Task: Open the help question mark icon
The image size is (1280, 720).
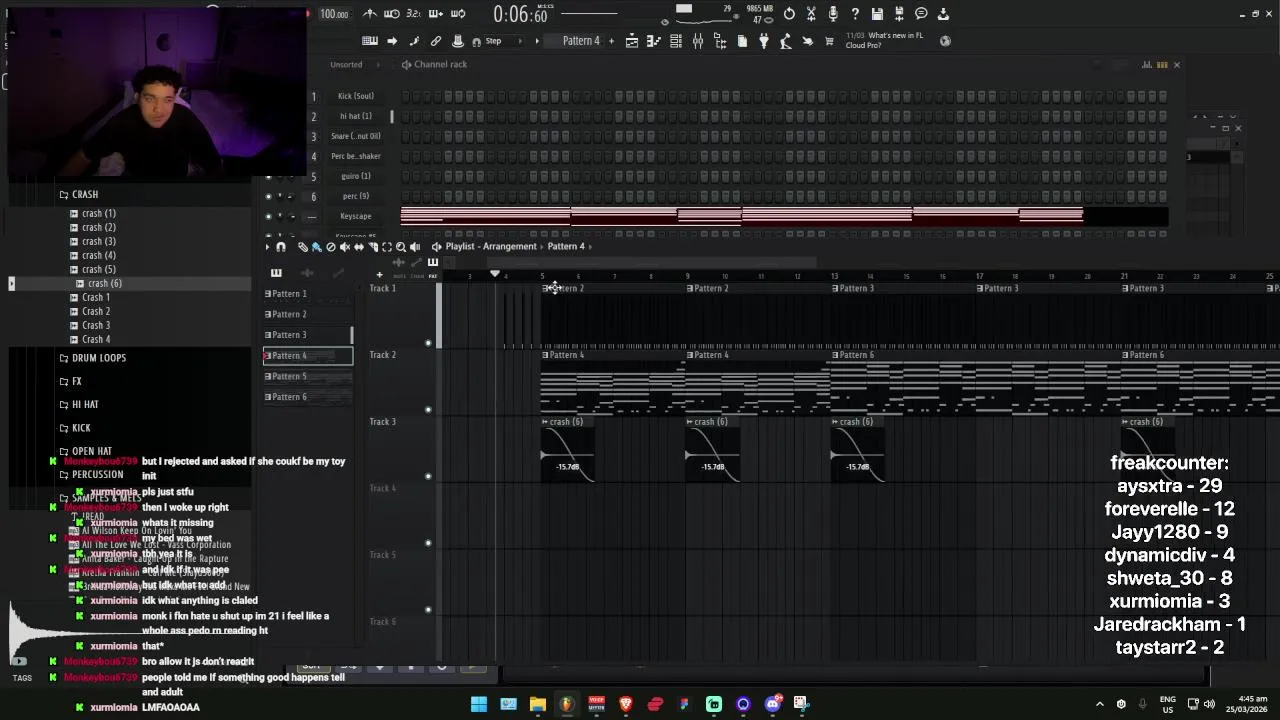Action: click(x=855, y=14)
